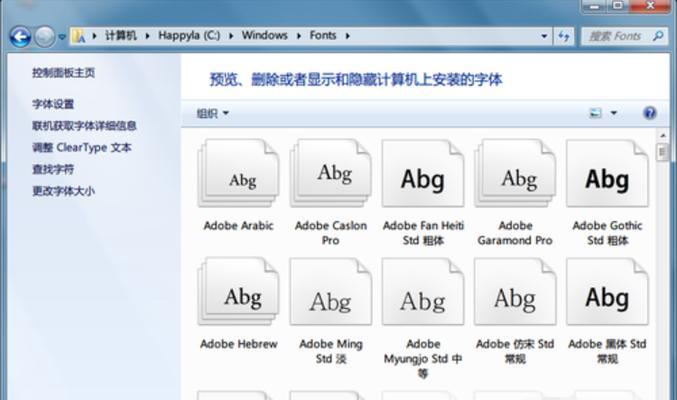Select the Adobe Caslon Pro font family
Viewport: 677px width, 400px height.
pyautogui.click(x=331, y=193)
